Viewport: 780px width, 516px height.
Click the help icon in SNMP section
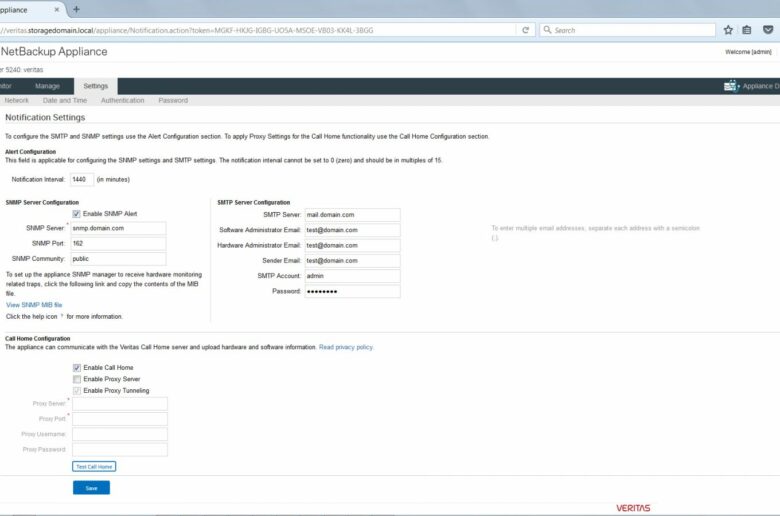[x=62, y=316]
